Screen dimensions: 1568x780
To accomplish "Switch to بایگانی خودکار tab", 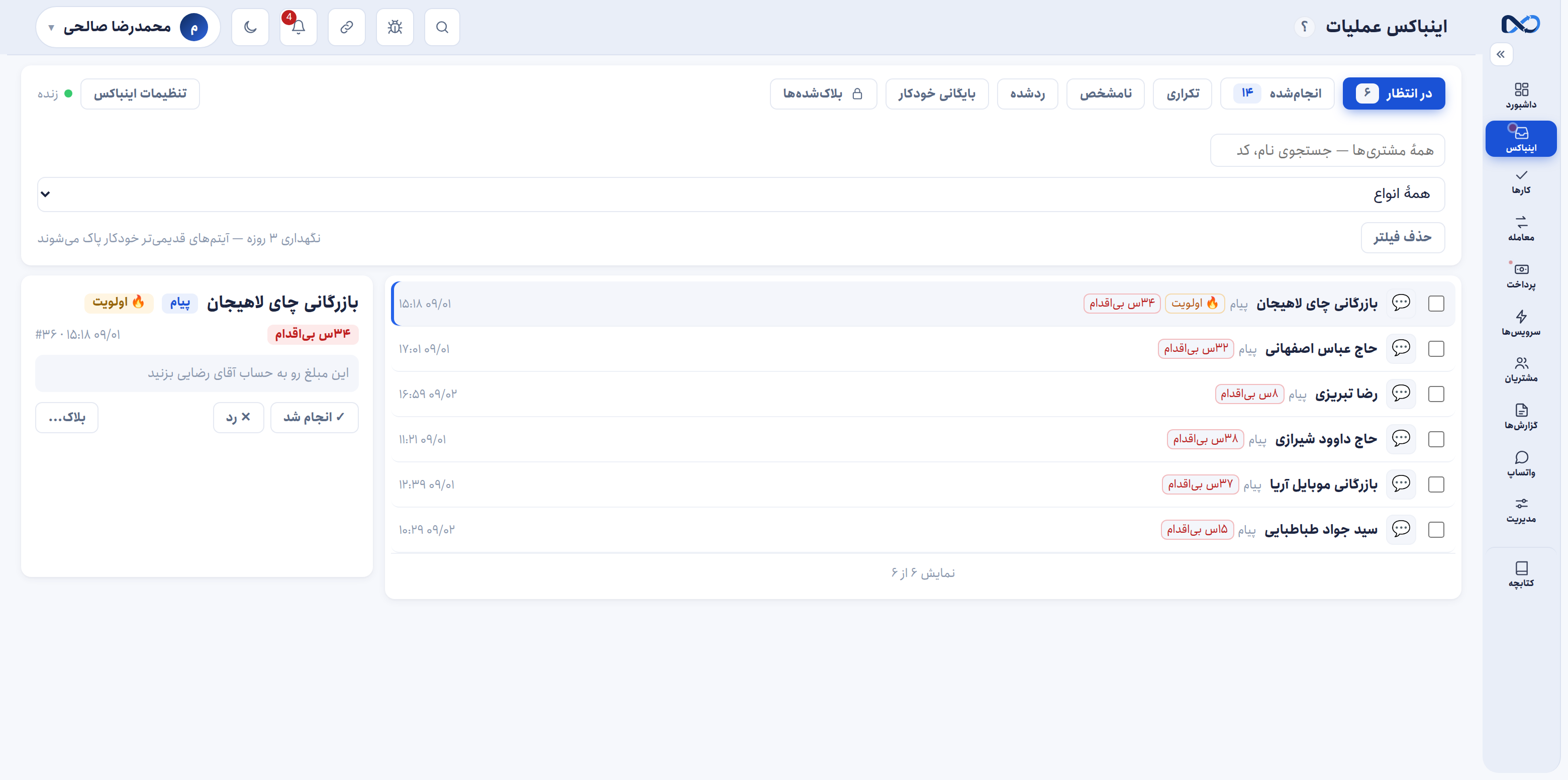I will tap(937, 94).
